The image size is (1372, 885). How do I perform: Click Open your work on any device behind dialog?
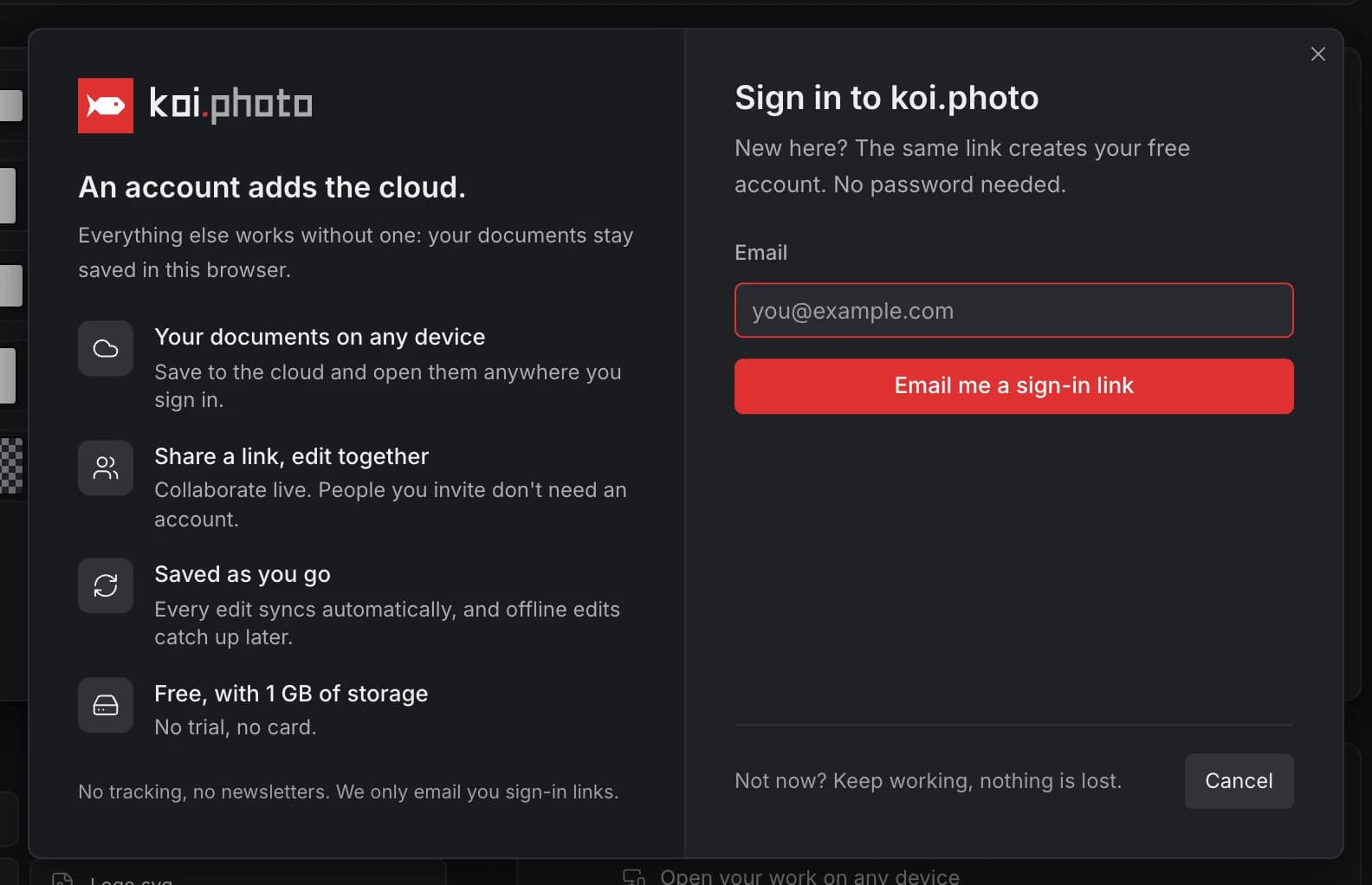(809, 876)
